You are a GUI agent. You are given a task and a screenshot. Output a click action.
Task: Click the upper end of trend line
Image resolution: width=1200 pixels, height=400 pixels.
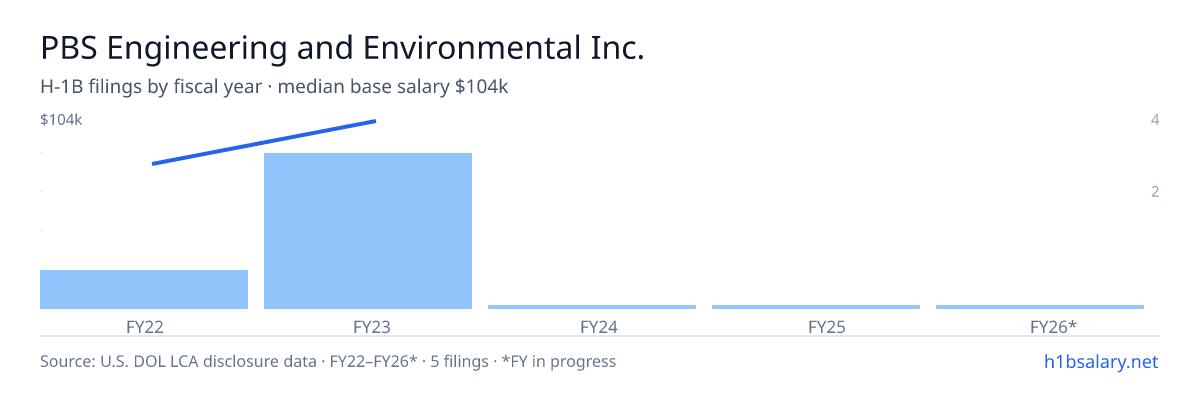pos(374,121)
